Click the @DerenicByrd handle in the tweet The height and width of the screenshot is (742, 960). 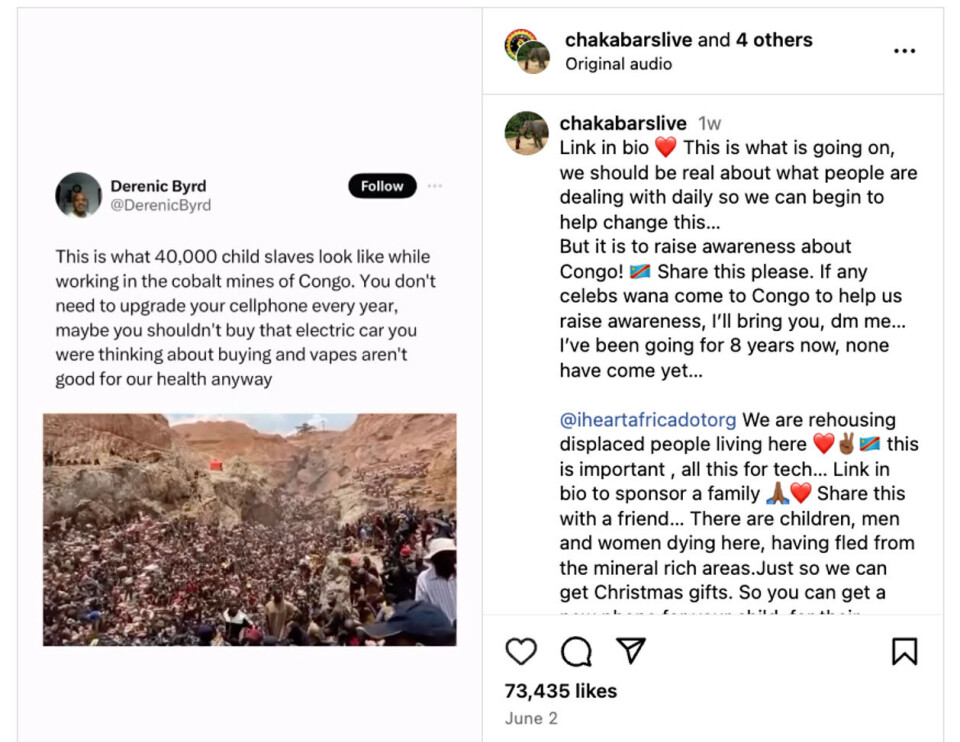tap(160, 205)
